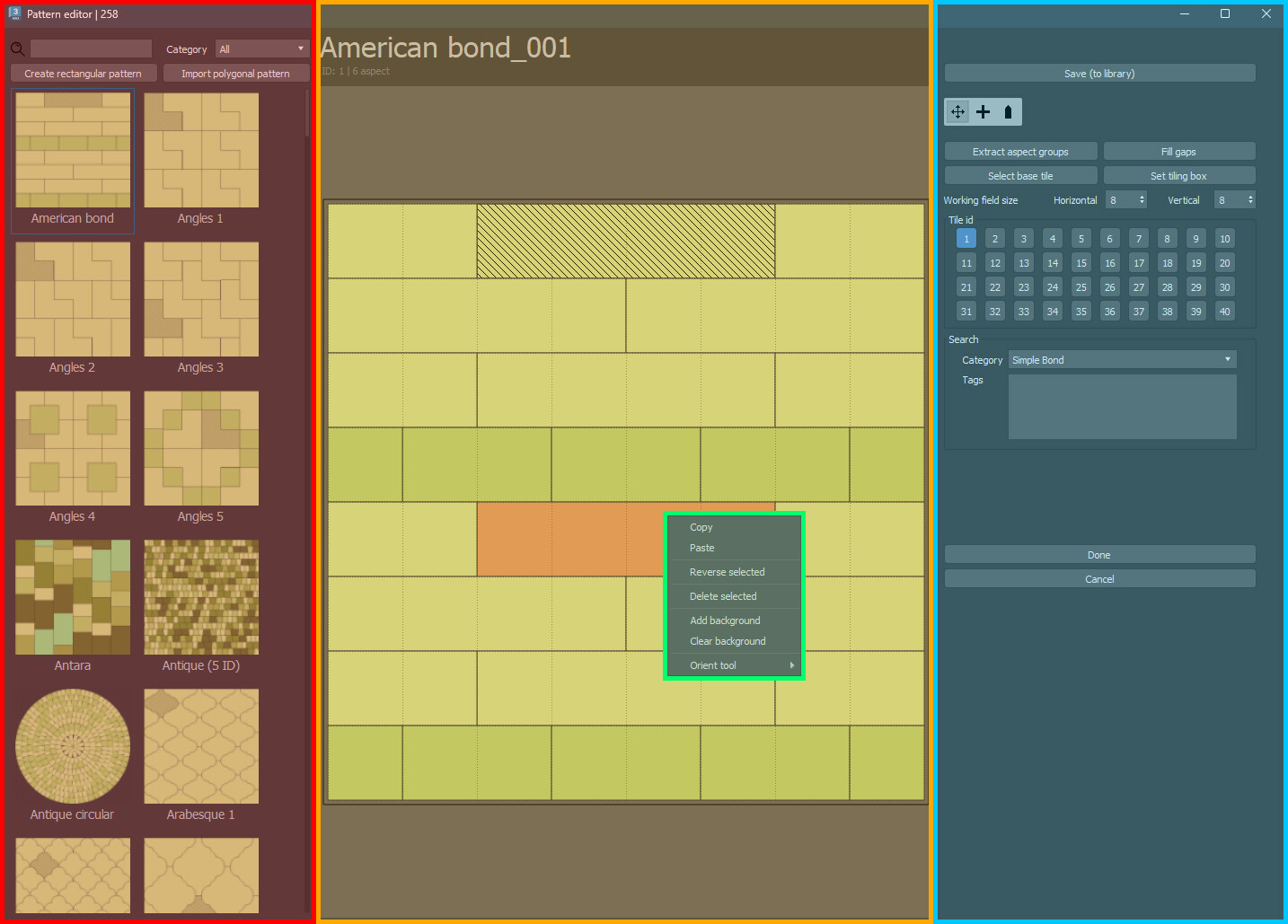Open the Category 'All' dropdown
This screenshot has height=924, width=1288.
(x=261, y=49)
